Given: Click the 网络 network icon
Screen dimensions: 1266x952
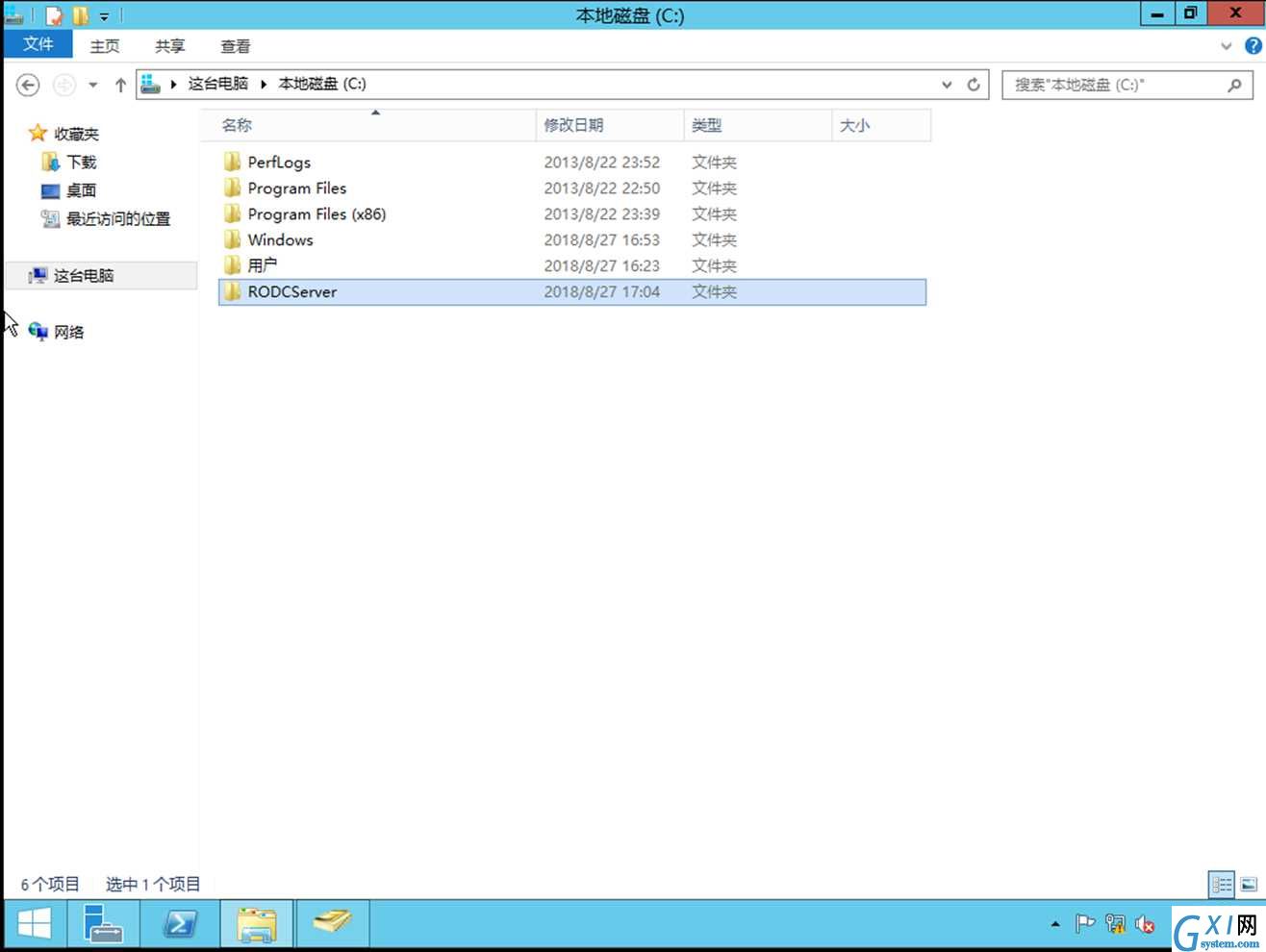Looking at the screenshot, I should (x=38, y=331).
